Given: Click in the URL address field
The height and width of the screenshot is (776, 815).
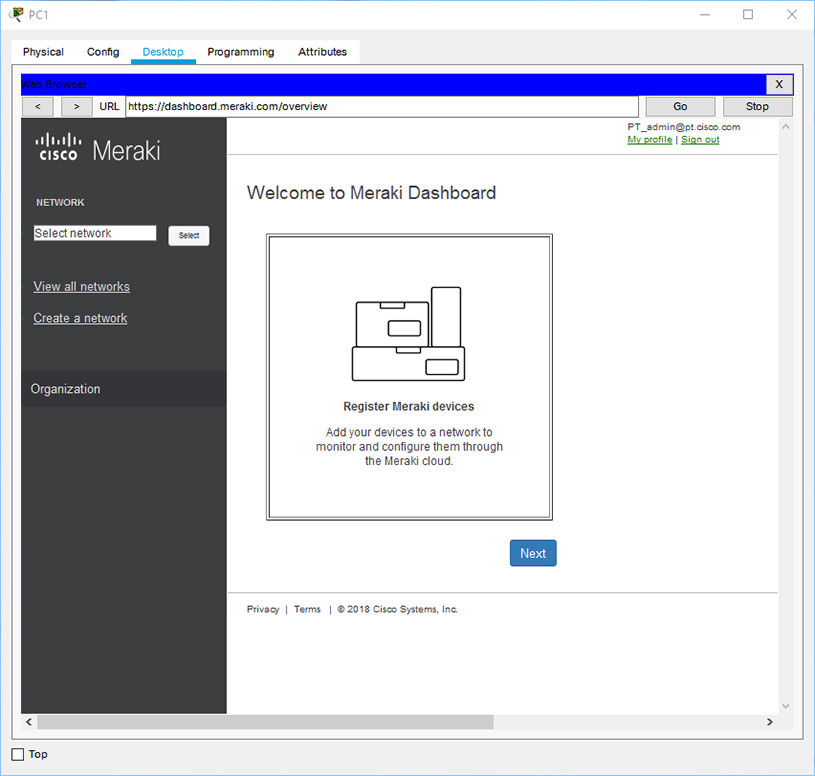Looking at the screenshot, I should point(382,107).
